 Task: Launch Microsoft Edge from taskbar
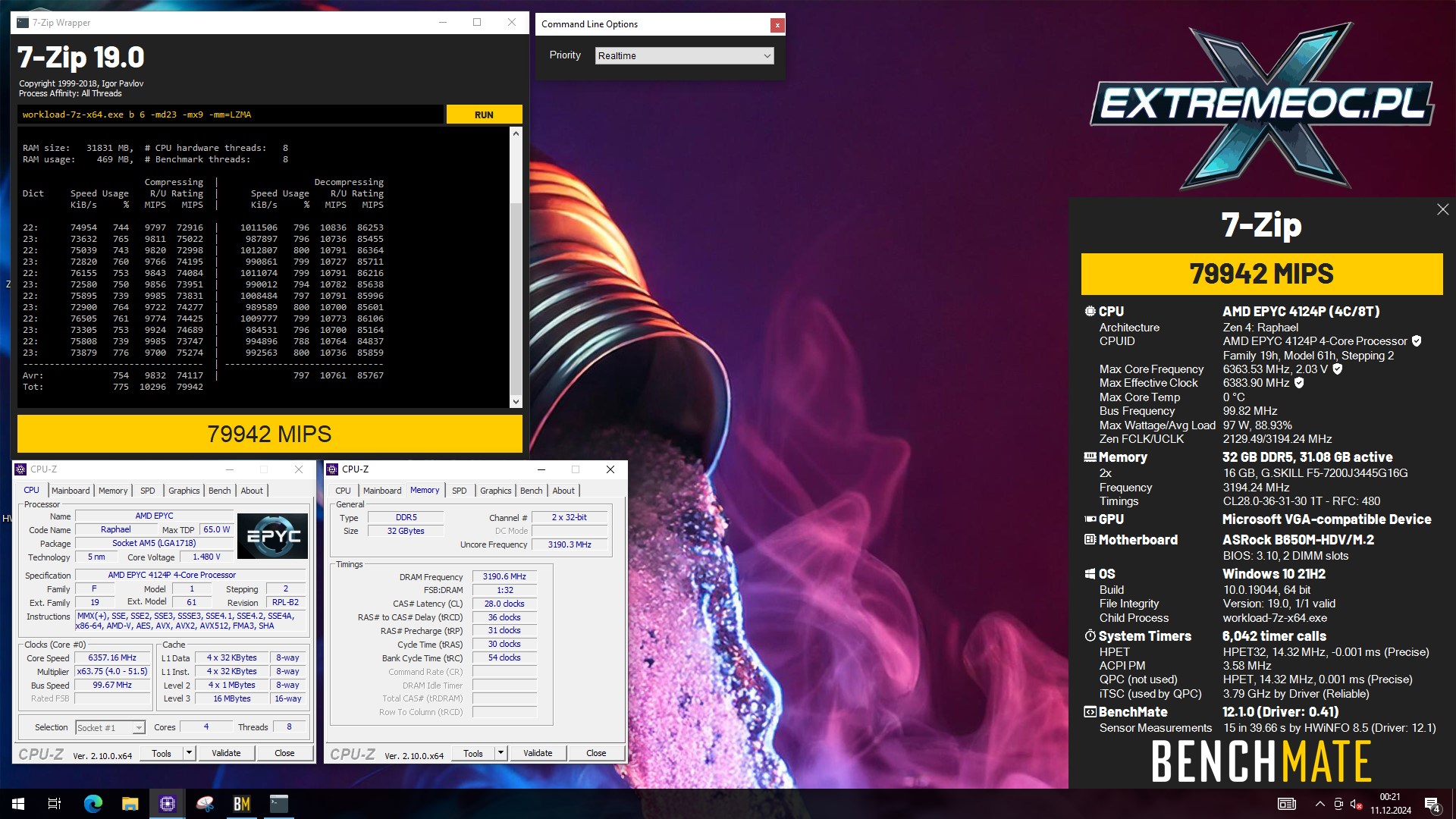93,804
